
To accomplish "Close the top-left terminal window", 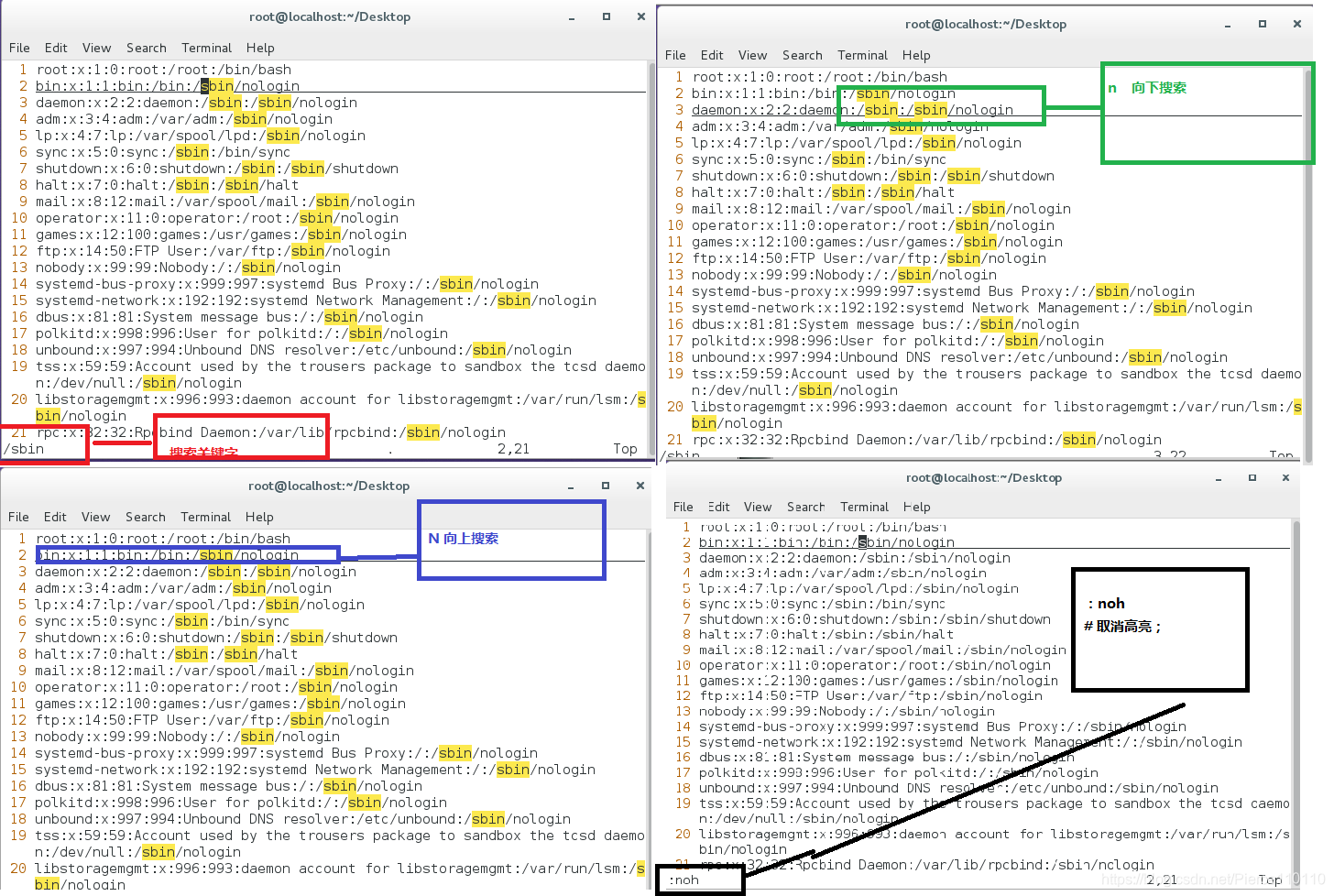I will tap(640, 16).
